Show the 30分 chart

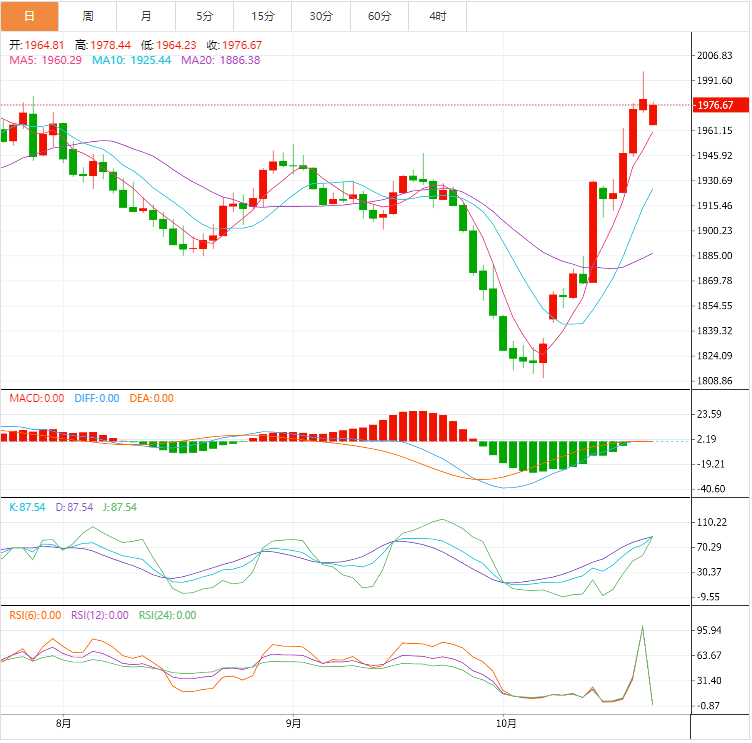321,16
